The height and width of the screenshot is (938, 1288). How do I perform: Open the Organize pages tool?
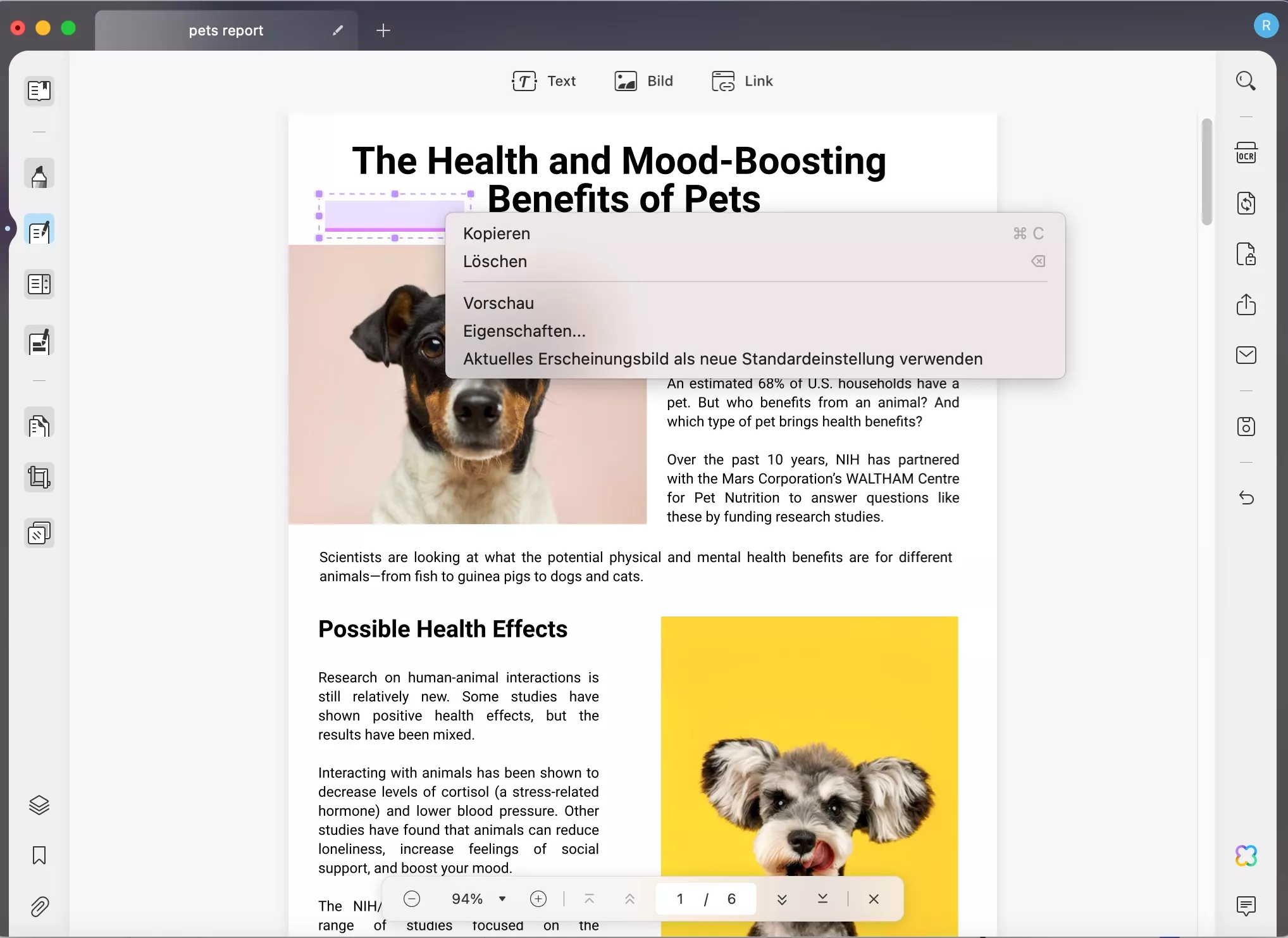point(39,285)
